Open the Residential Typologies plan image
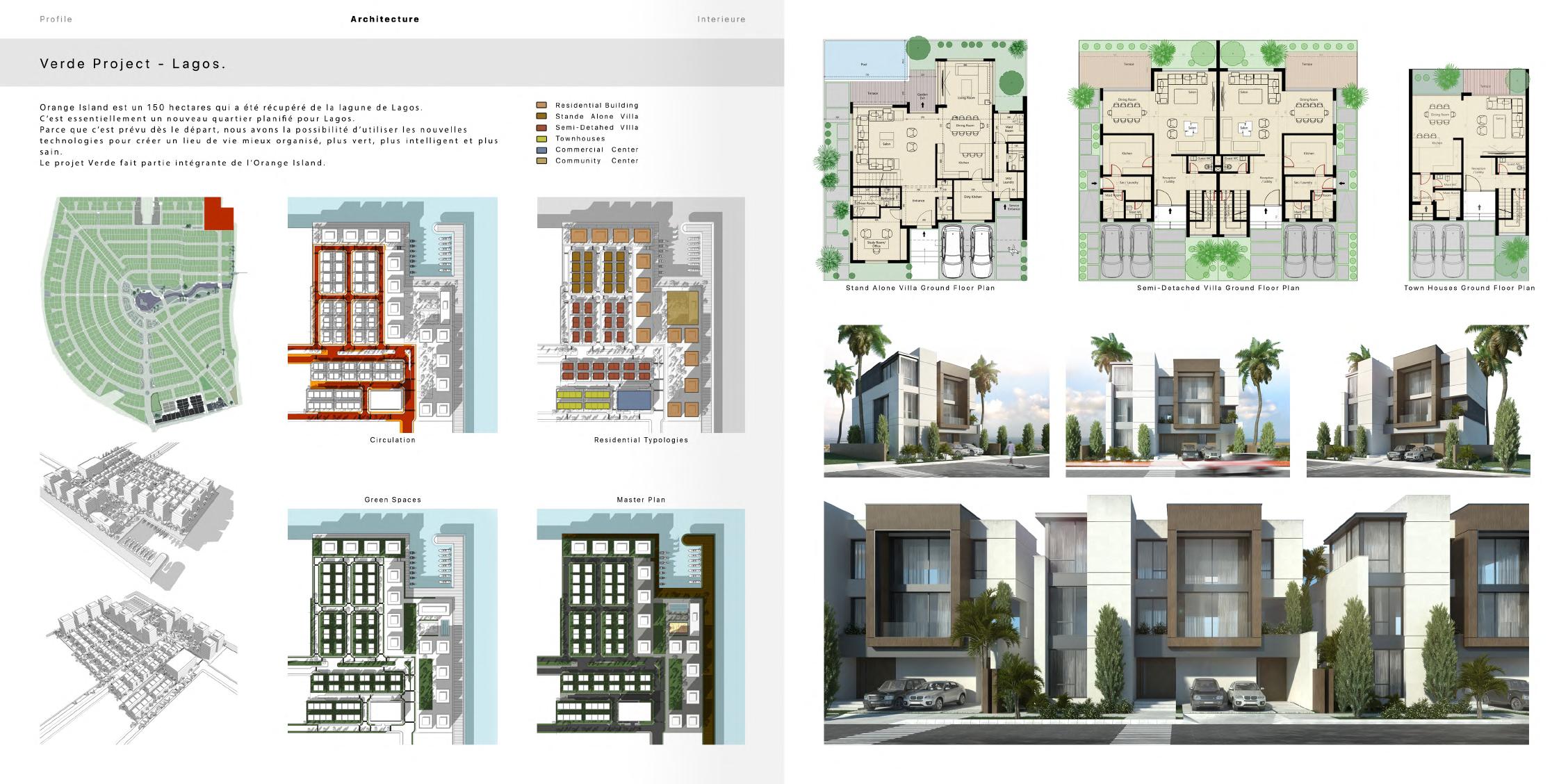 click(x=640, y=314)
